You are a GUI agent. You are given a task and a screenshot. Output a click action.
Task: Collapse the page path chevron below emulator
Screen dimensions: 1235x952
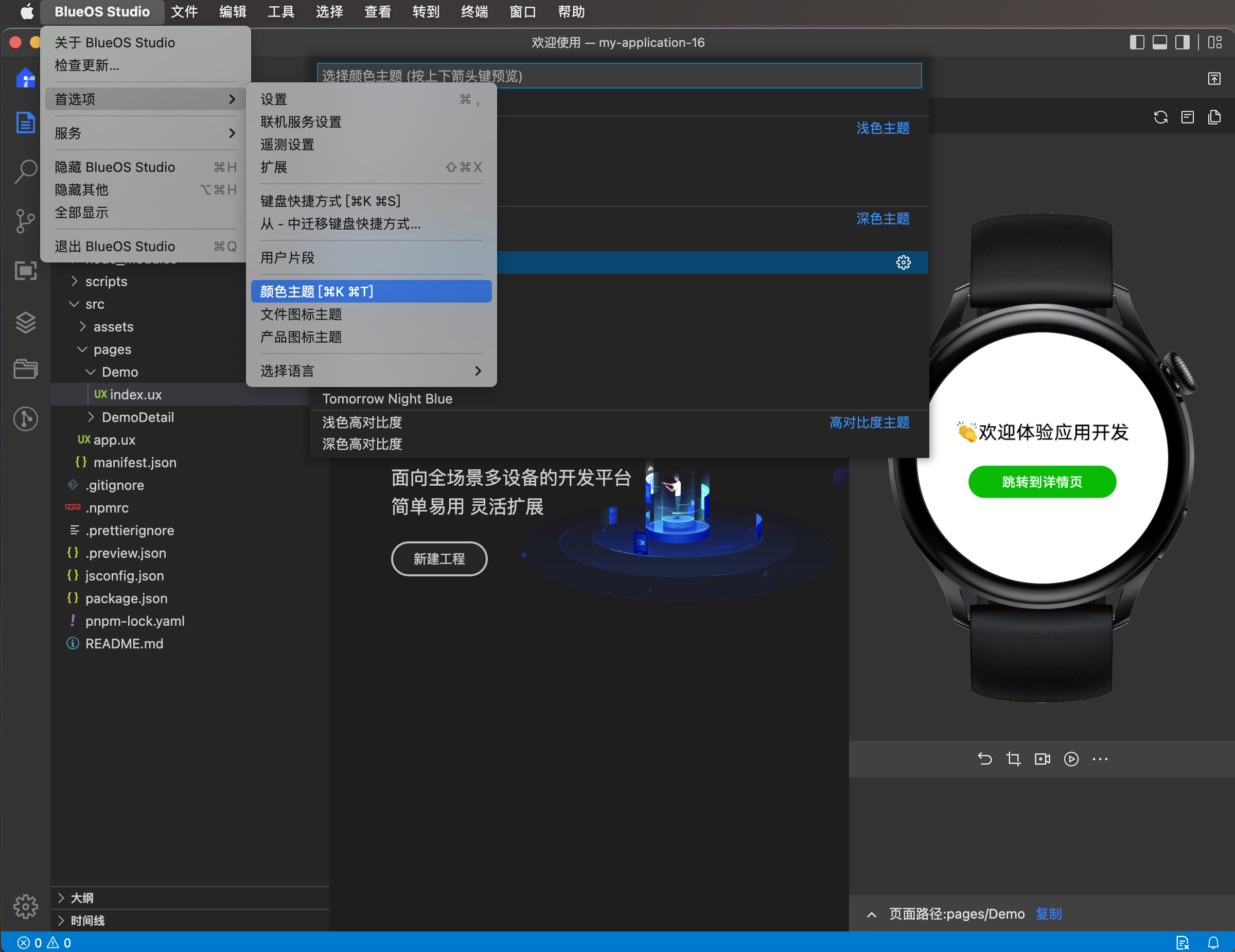[x=871, y=914]
